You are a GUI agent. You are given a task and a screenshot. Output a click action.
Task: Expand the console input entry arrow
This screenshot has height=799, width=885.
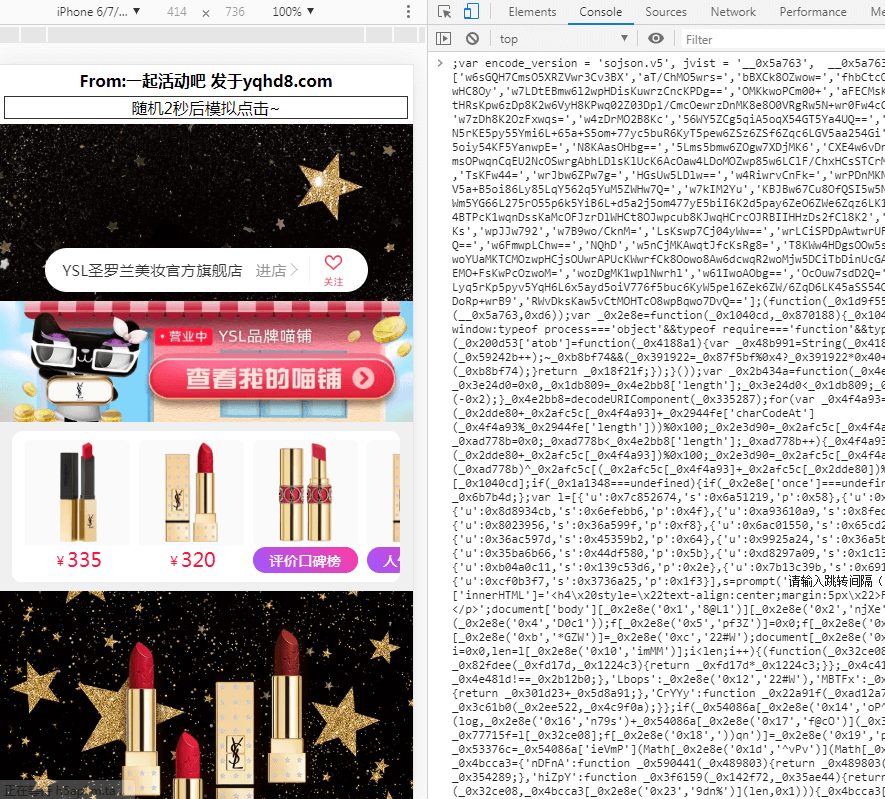point(440,63)
